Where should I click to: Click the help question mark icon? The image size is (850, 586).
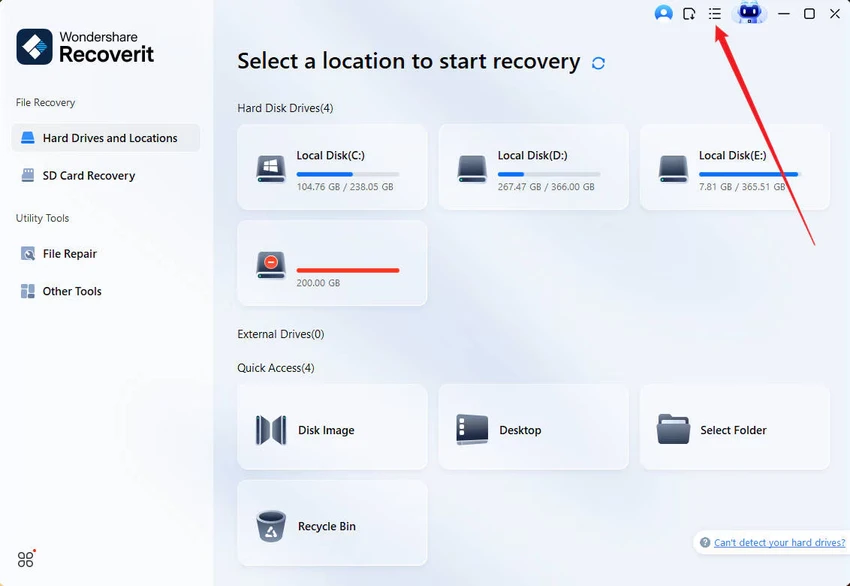click(705, 542)
